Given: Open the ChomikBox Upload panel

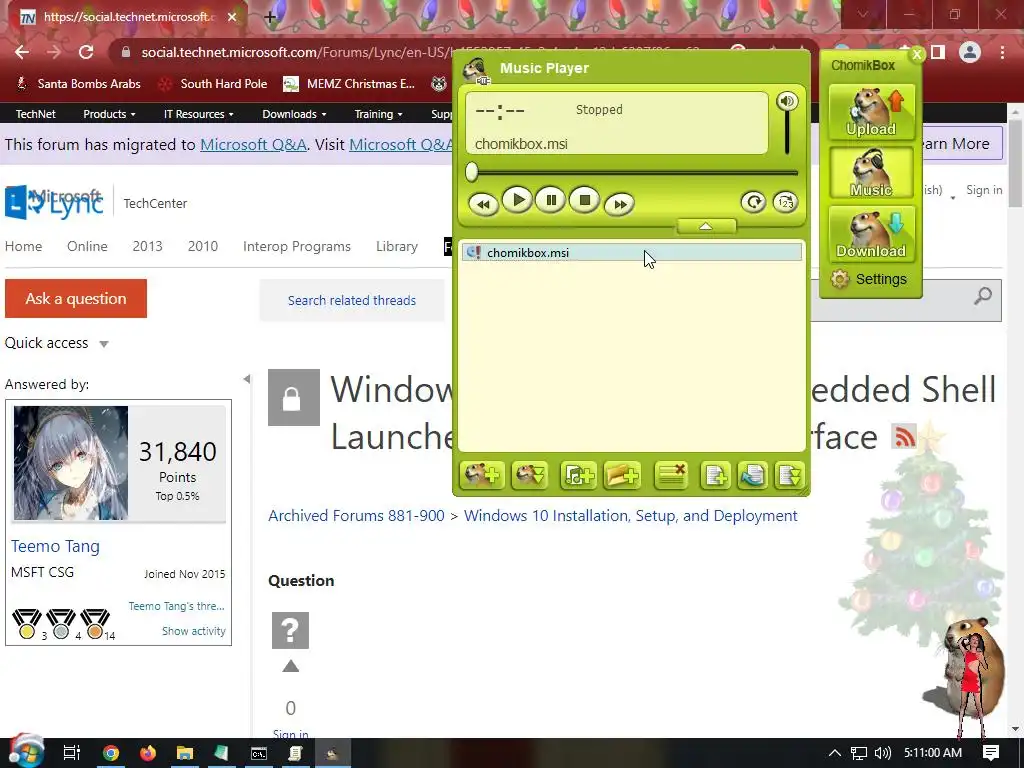Looking at the screenshot, I should pos(871,112).
